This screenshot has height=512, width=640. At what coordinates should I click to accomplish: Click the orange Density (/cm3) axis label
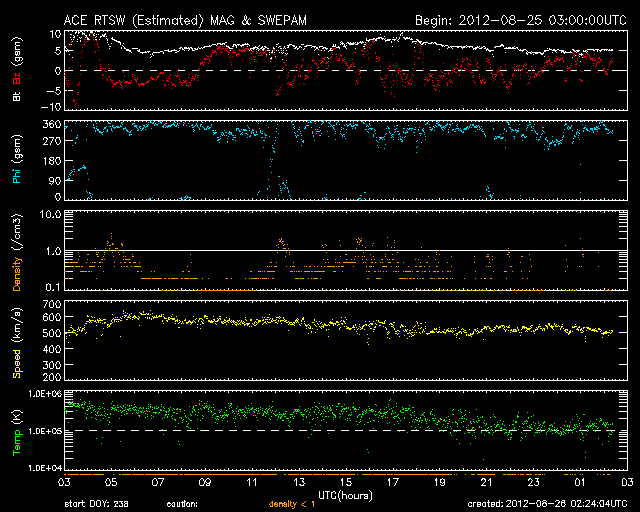(18, 252)
